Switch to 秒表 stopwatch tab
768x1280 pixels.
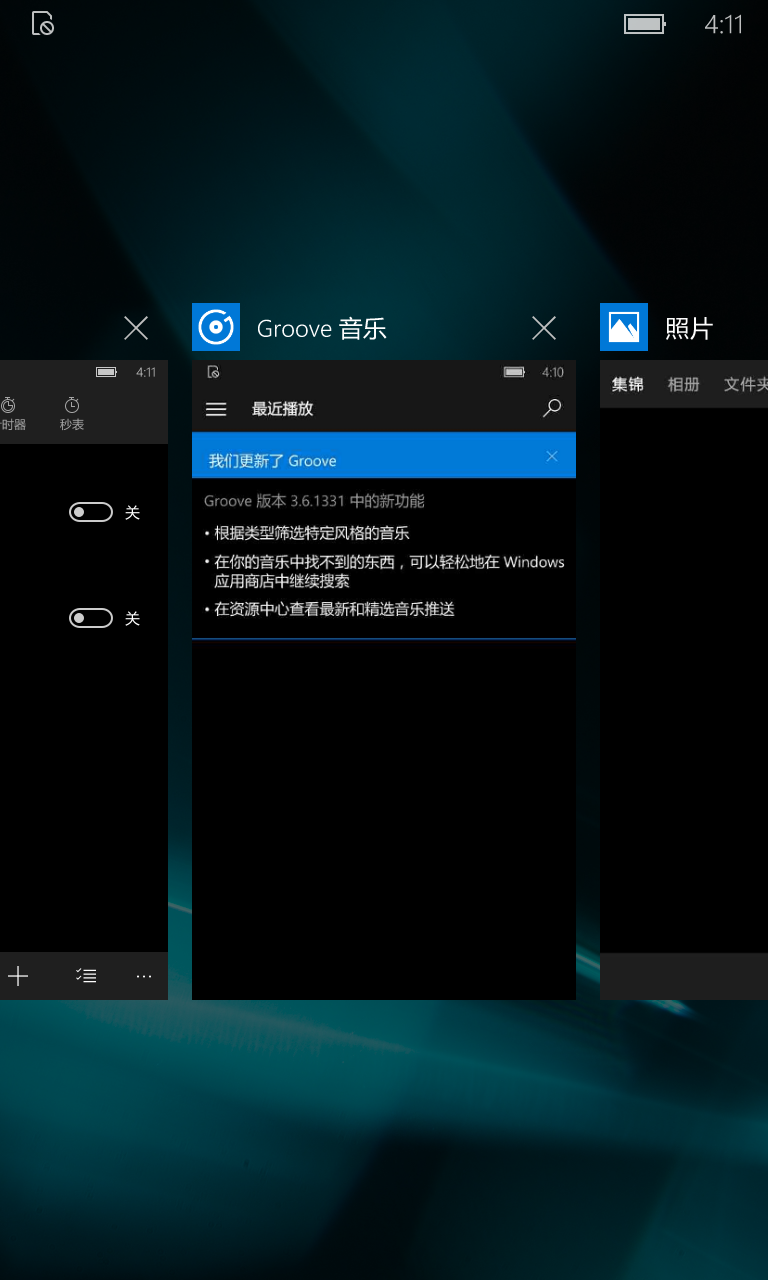pos(72,414)
